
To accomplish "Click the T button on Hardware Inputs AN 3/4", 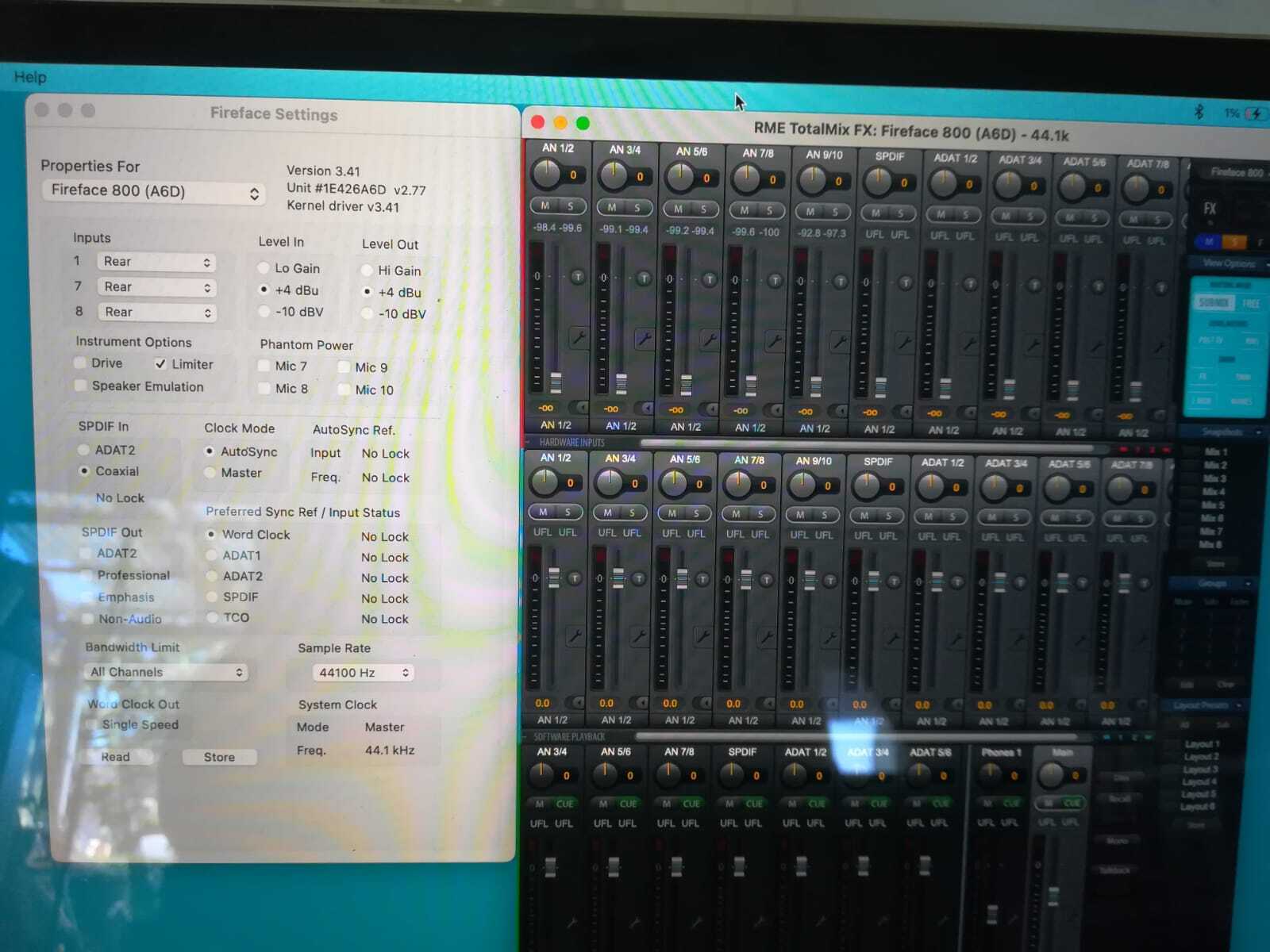I will tap(644, 278).
